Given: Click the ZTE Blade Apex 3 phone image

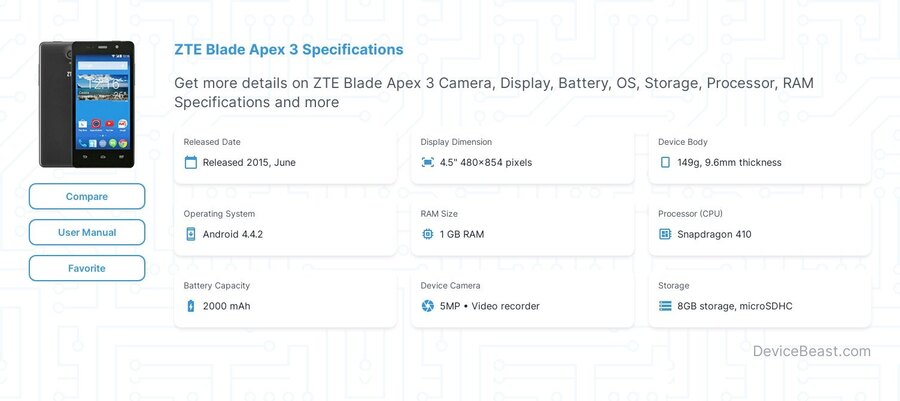Looking at the screenshot, I should click(x=87, y=104).
